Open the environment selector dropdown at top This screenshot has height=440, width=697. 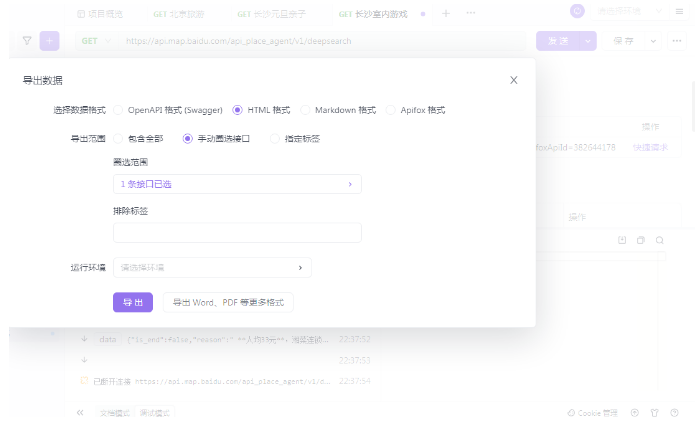[x=629, y=11]
